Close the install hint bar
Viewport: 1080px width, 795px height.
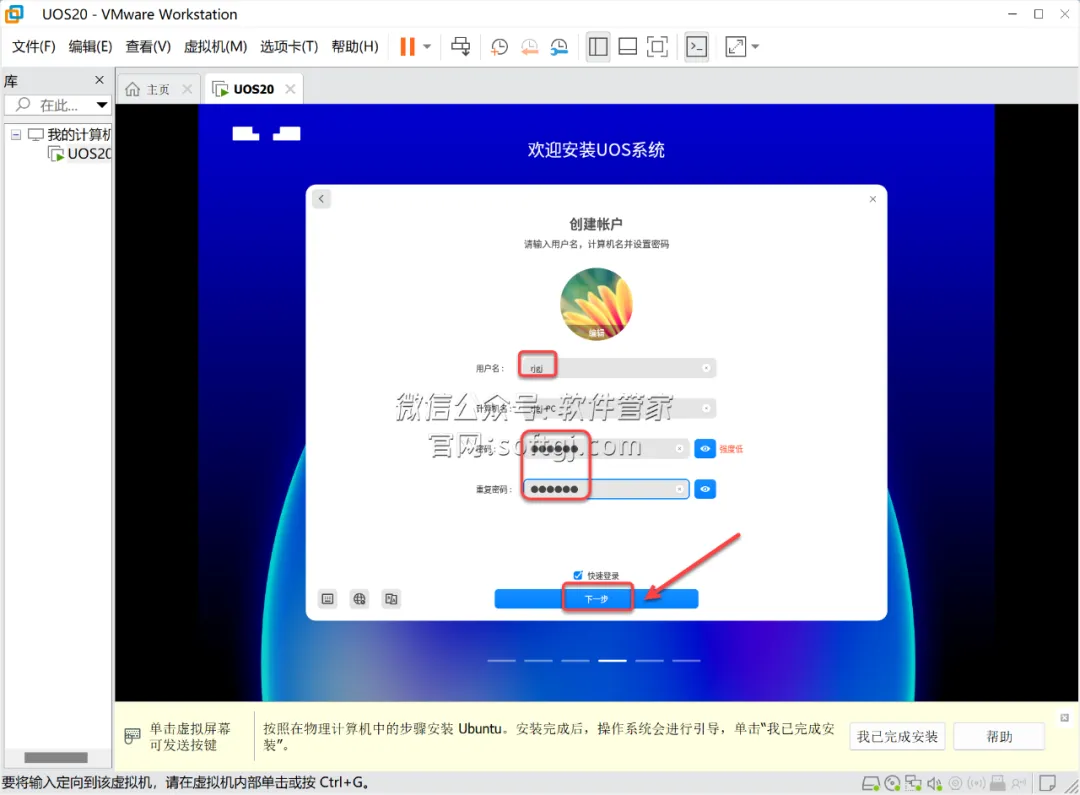pos(1064,717)
